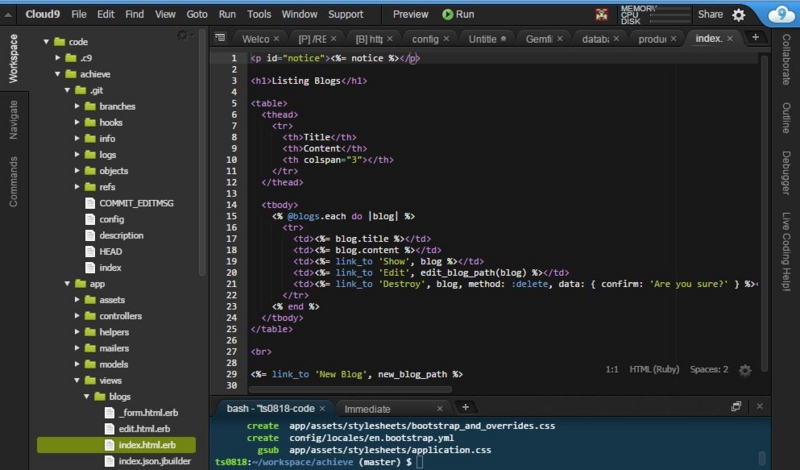Screen dimensions: 800x470
Task: Open workspace tree settings gear icon
Action: 183,35
